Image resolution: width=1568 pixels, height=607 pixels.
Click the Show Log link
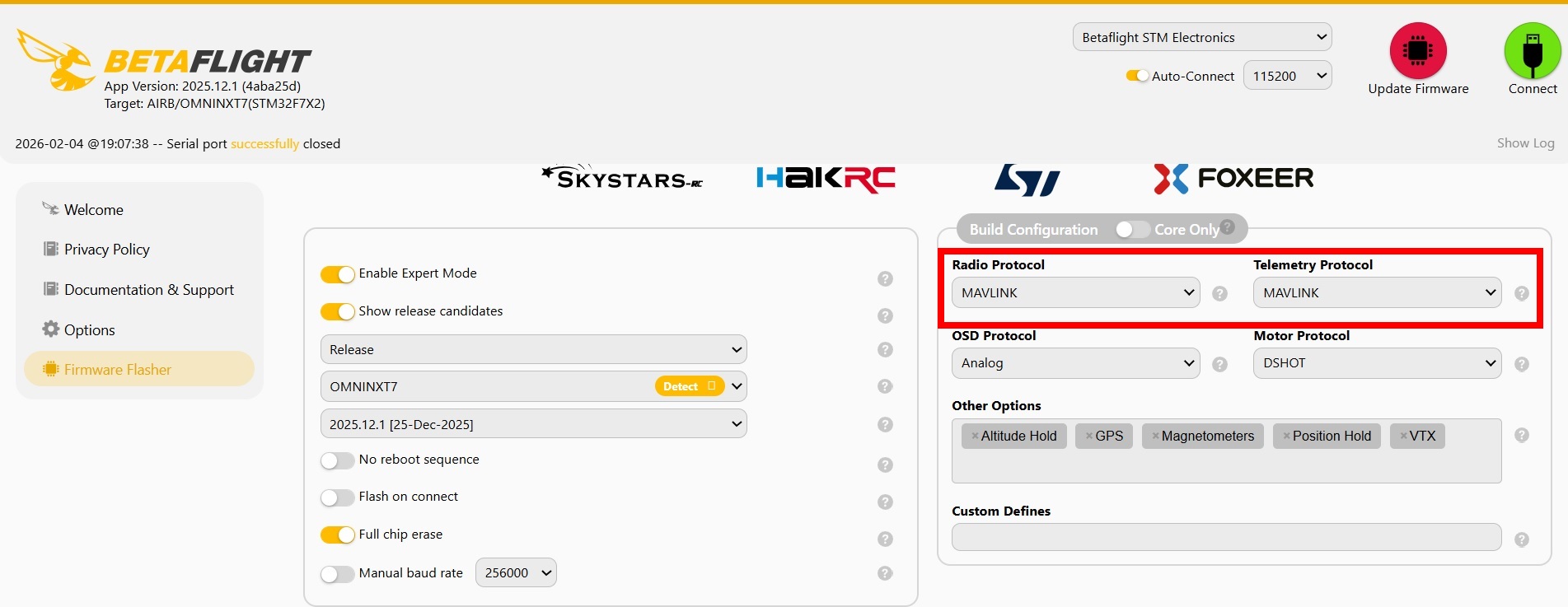pyautogui.click(x=1525, y=143)
